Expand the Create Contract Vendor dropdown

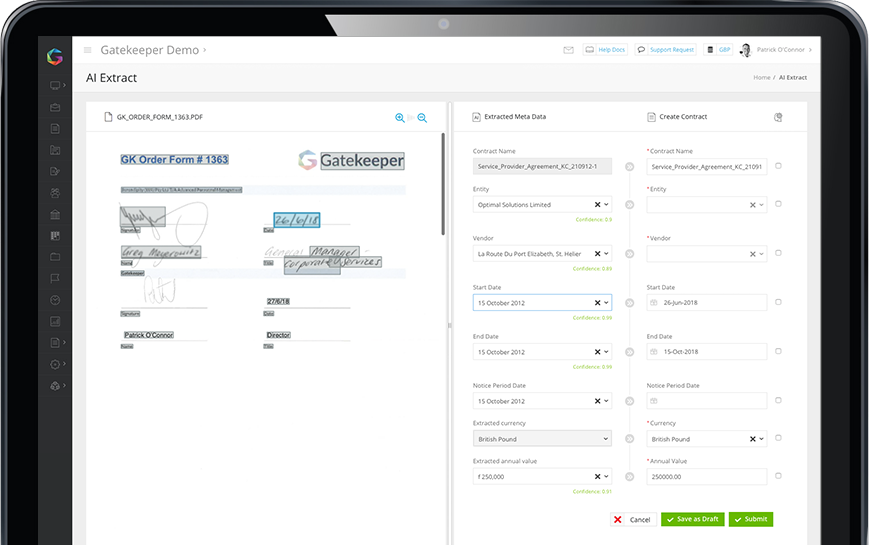761,255
